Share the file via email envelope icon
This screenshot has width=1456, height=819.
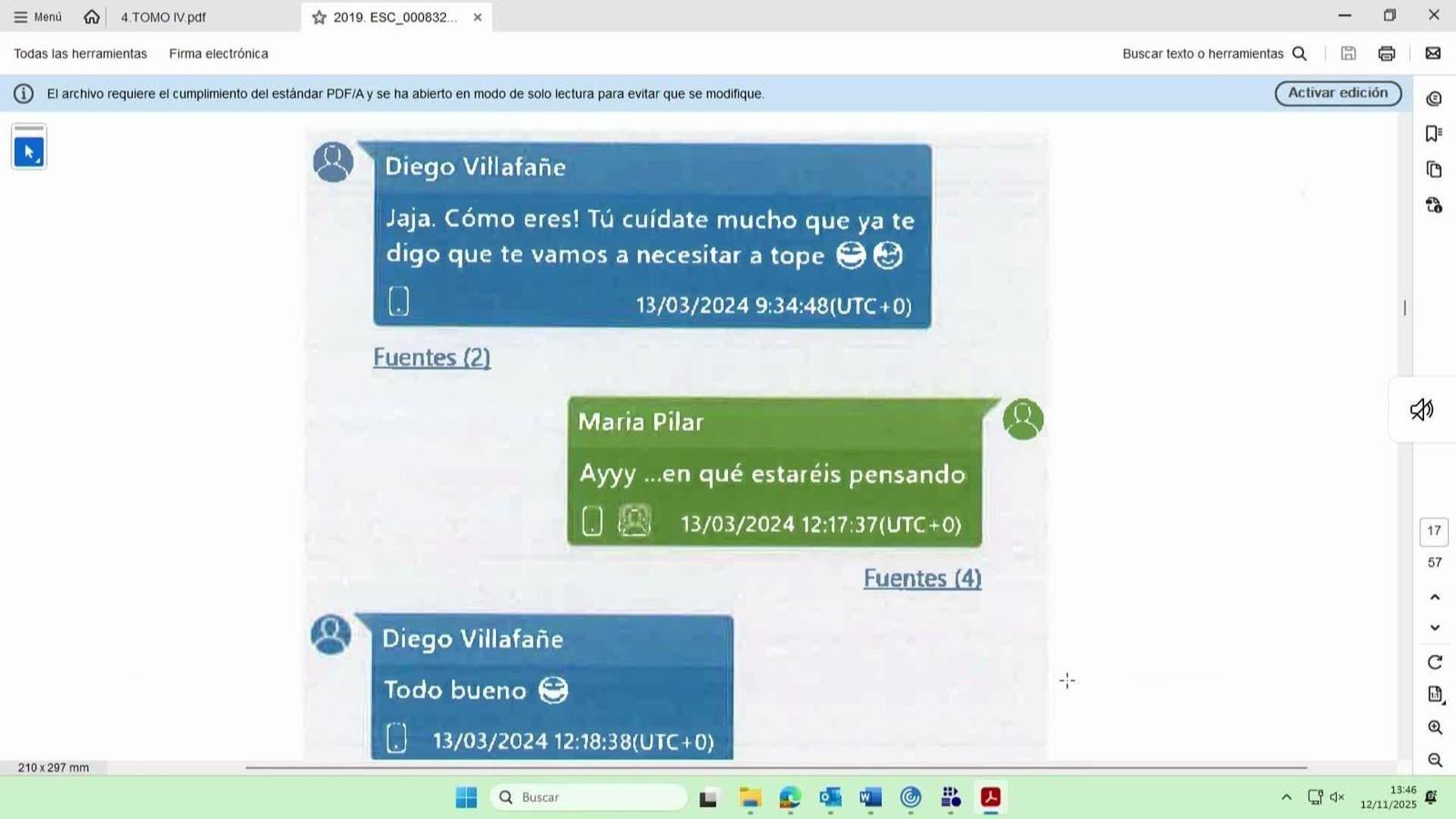point(1432,54)
